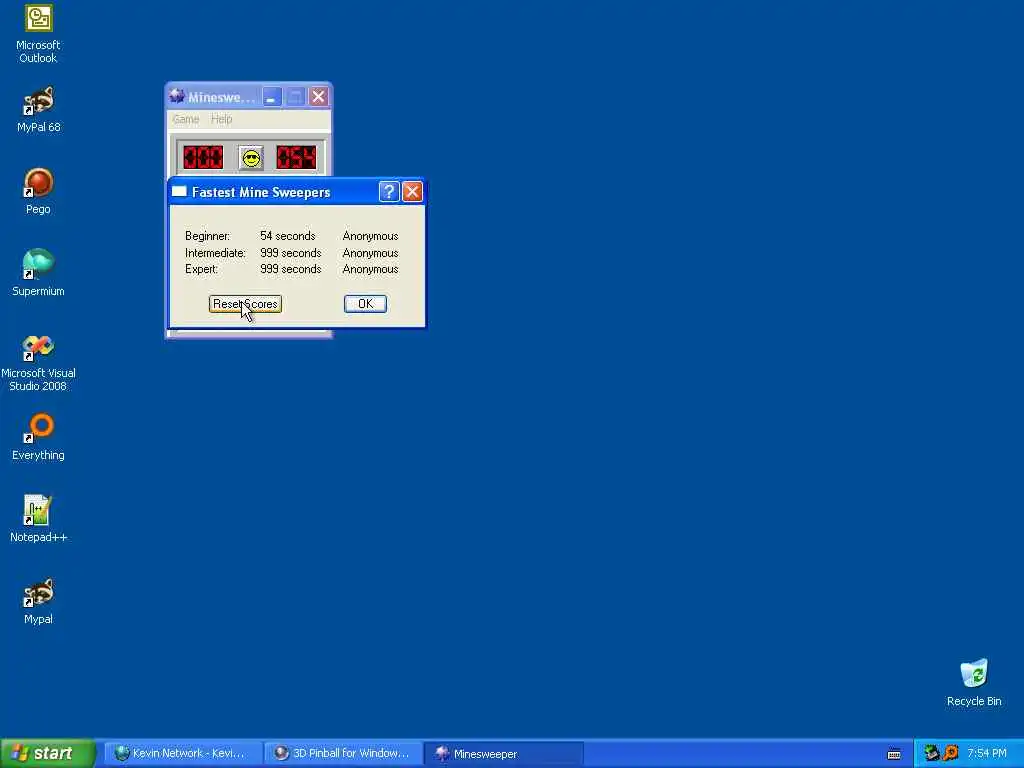Click the 7:54 PM system clock

(987, 754)
